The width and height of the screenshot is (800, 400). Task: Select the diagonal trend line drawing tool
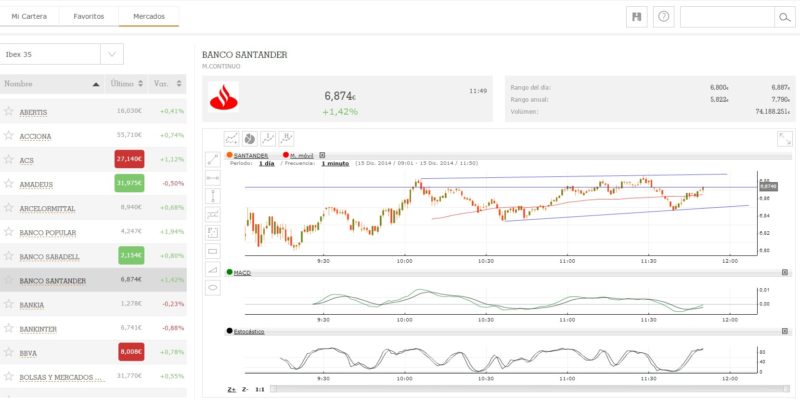tap(213, 160)
